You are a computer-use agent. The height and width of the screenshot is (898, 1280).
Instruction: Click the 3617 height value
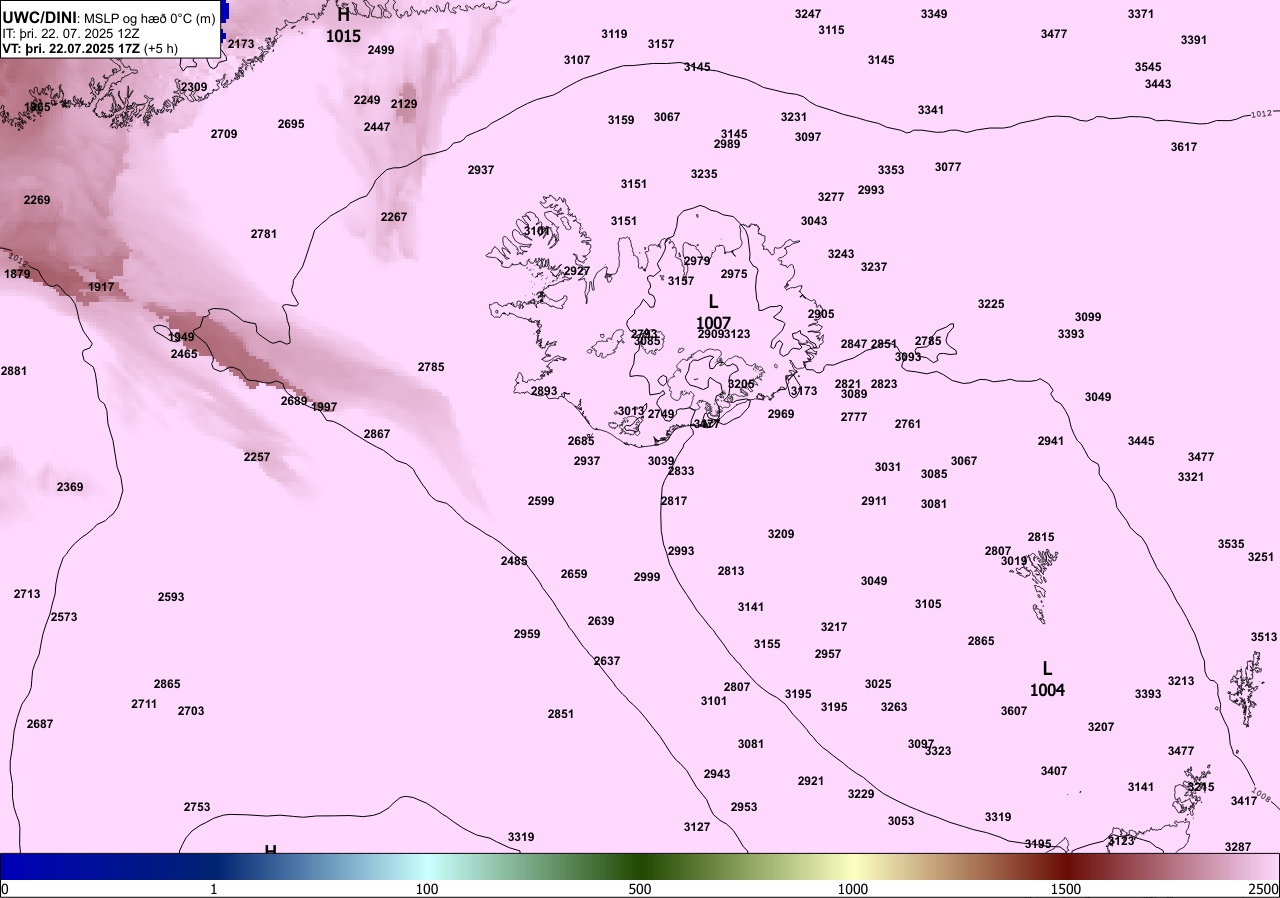[1184, 147]
